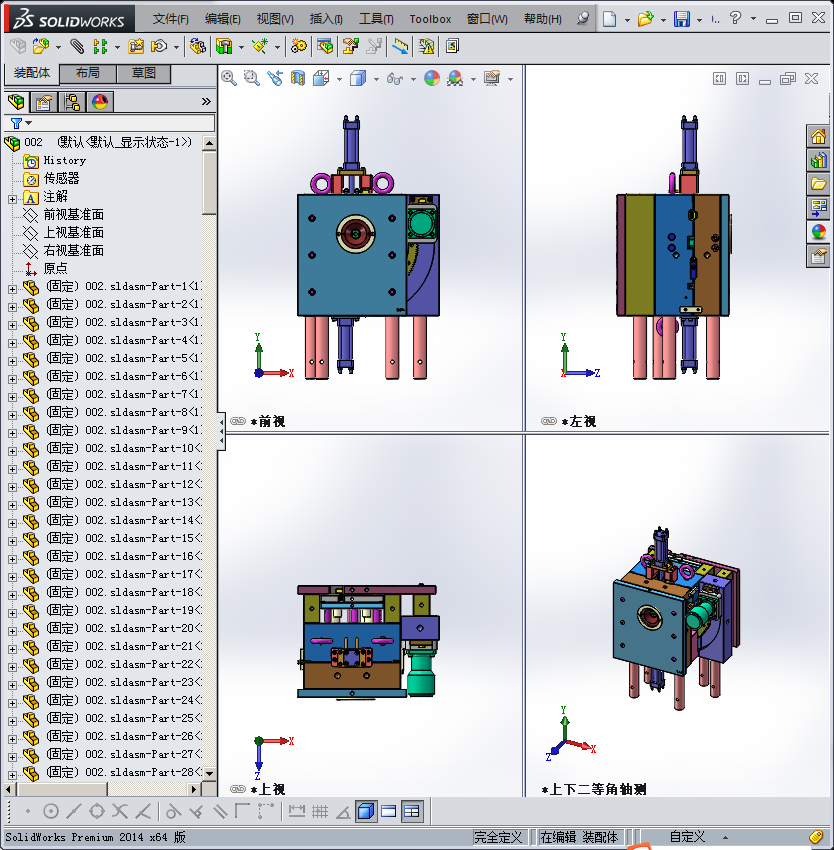Open Design Library icon in task pane
834x850 pixels.
(818, 160)
